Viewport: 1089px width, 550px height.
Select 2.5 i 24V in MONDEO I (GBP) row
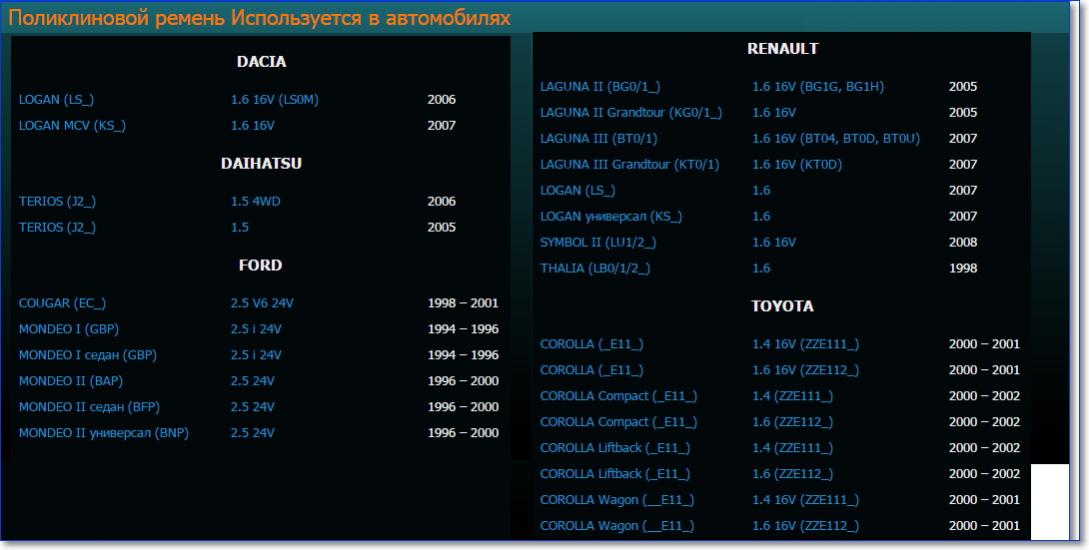click(256, 328)
